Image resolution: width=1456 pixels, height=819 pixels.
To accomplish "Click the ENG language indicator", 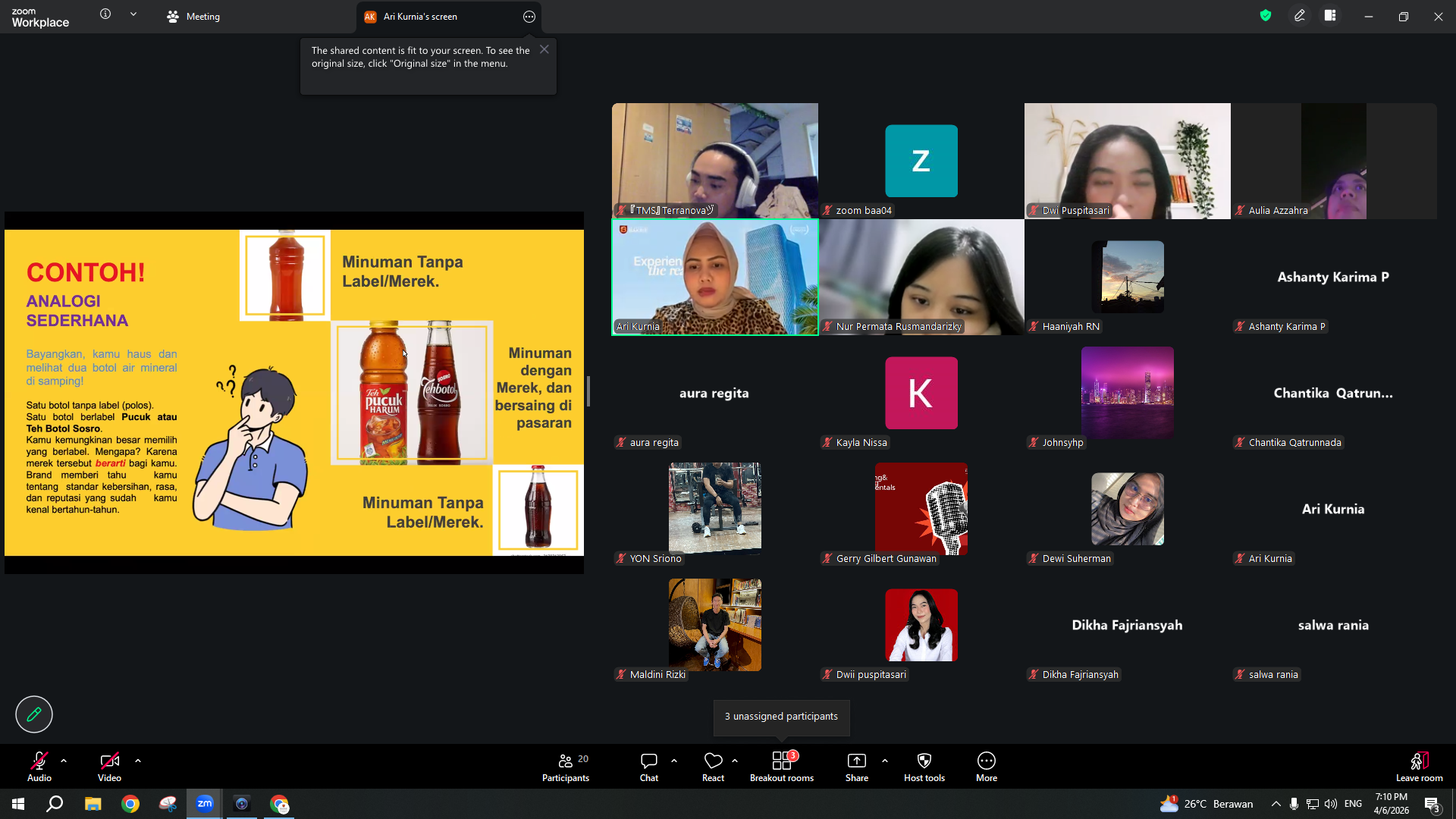I will pyautogui.click(x=1353, y=804).
